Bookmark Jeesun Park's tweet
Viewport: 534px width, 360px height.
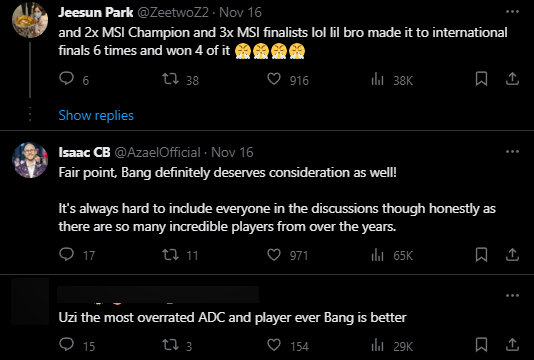[x=481, y=79]
